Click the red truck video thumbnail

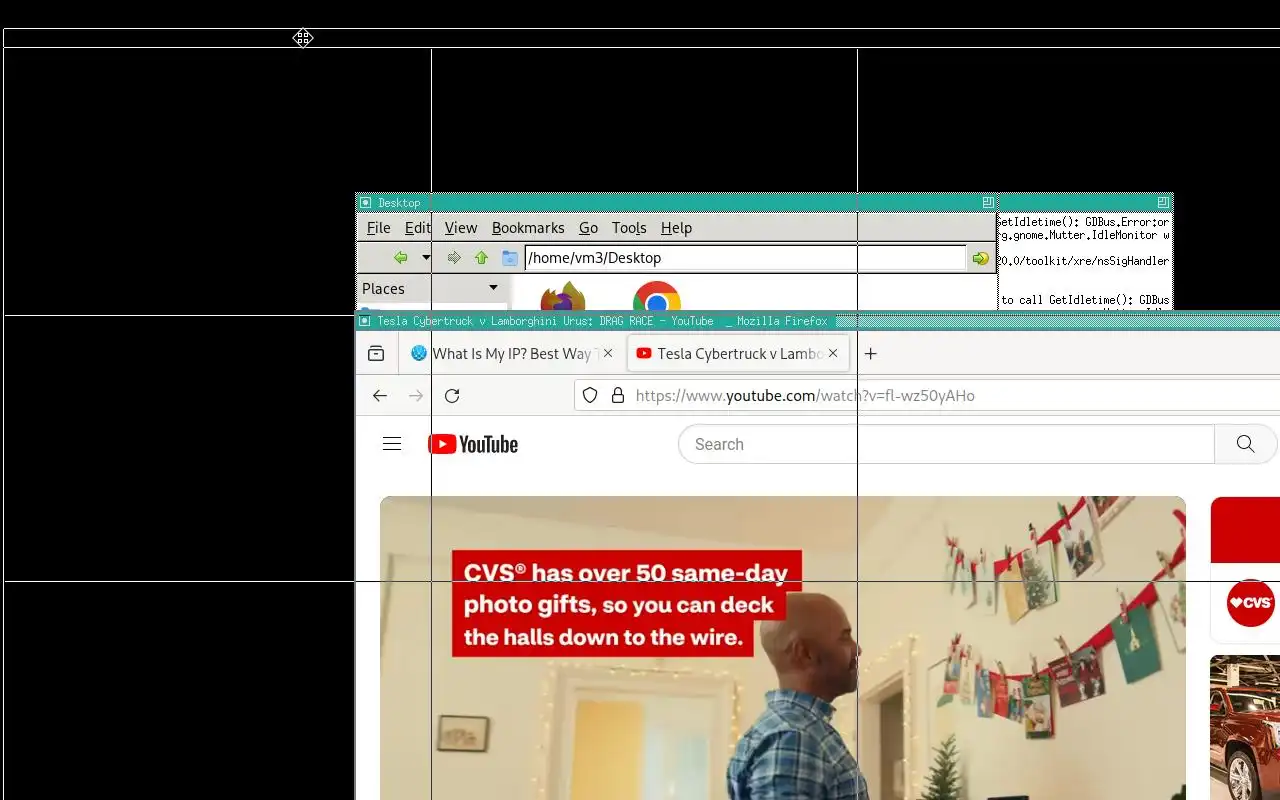[x=1245, y=727]
